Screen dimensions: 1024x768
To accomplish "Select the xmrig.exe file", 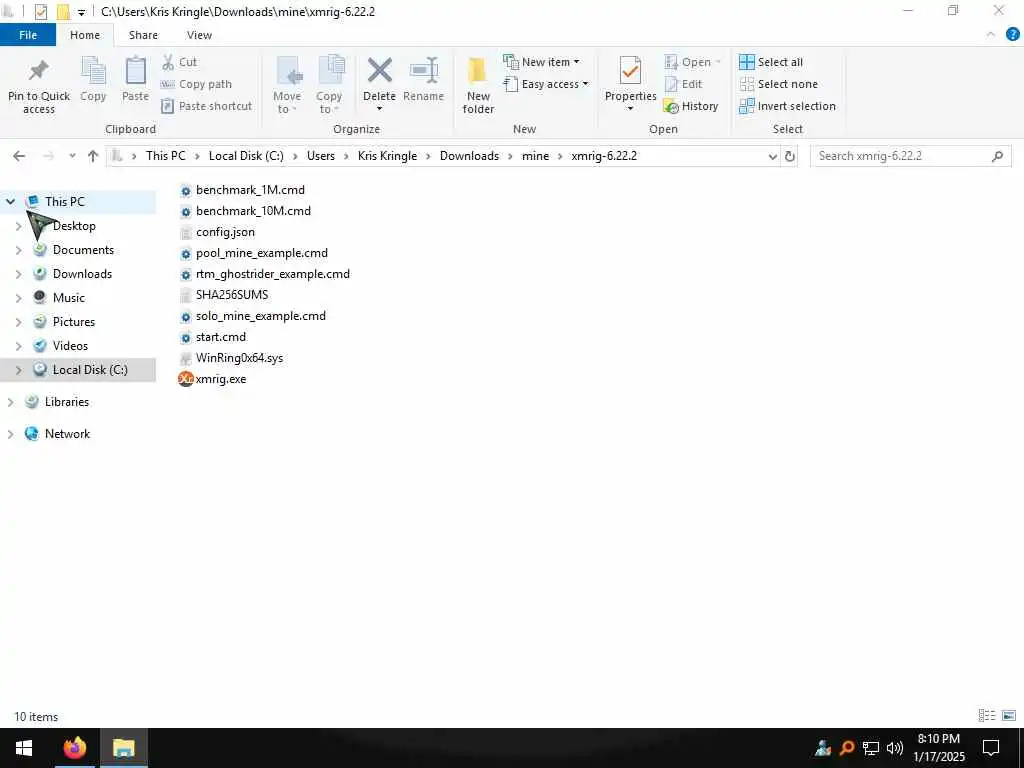I will click(212, 379).
